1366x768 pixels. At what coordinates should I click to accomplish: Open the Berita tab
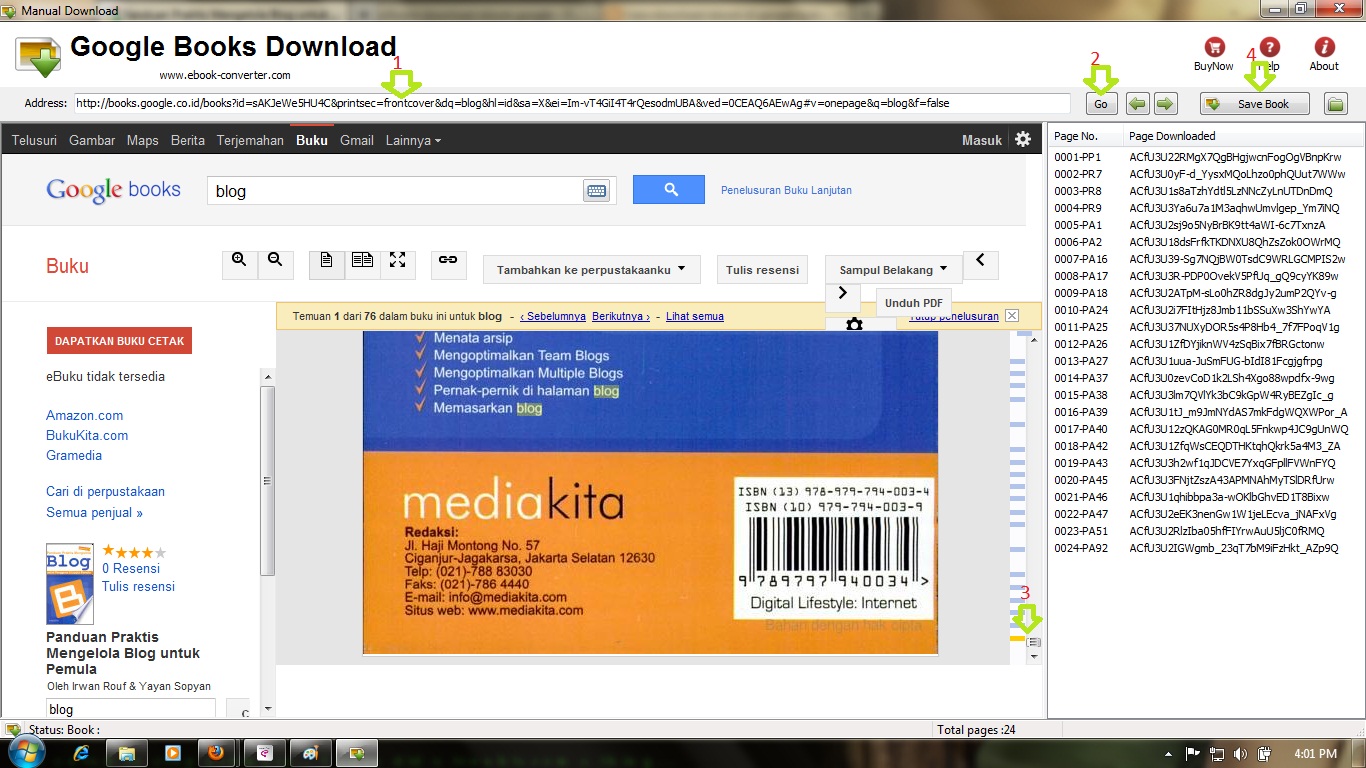tap(188, 140)
